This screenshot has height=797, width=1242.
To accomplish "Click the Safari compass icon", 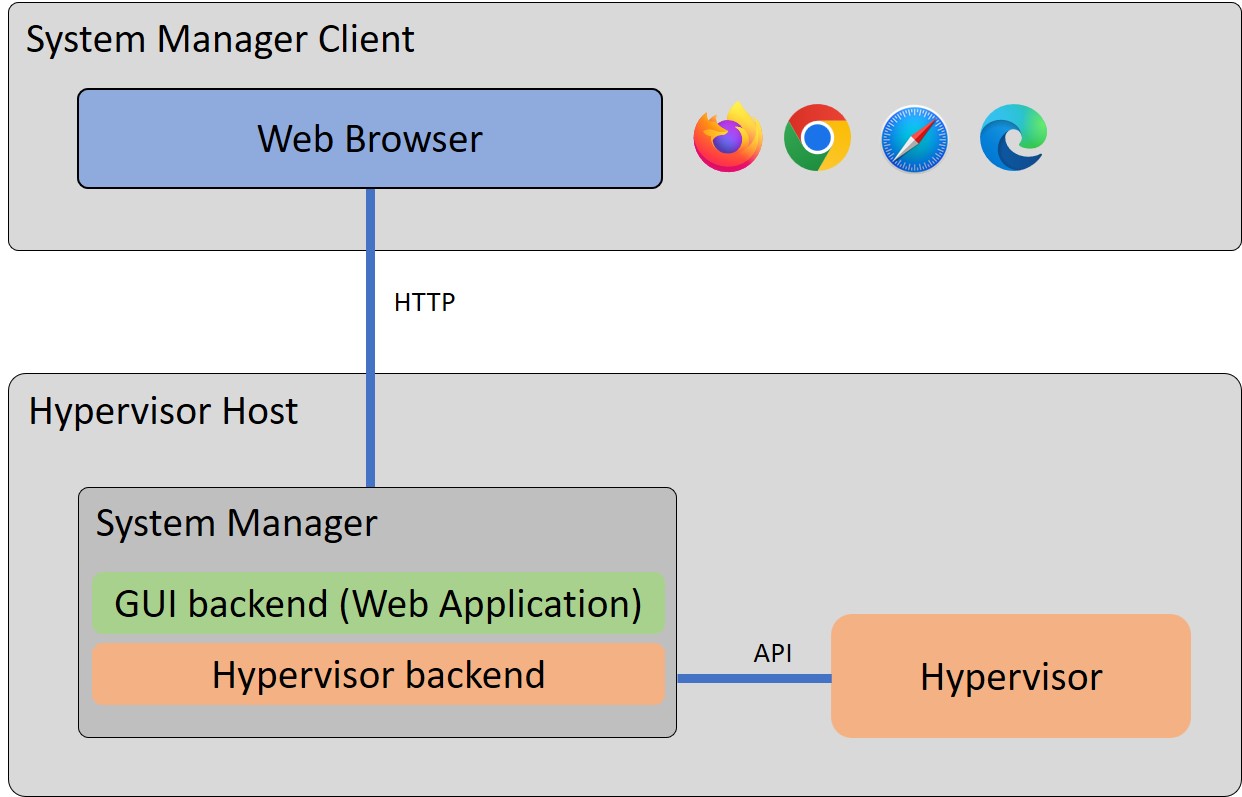I will pos(914,138).
